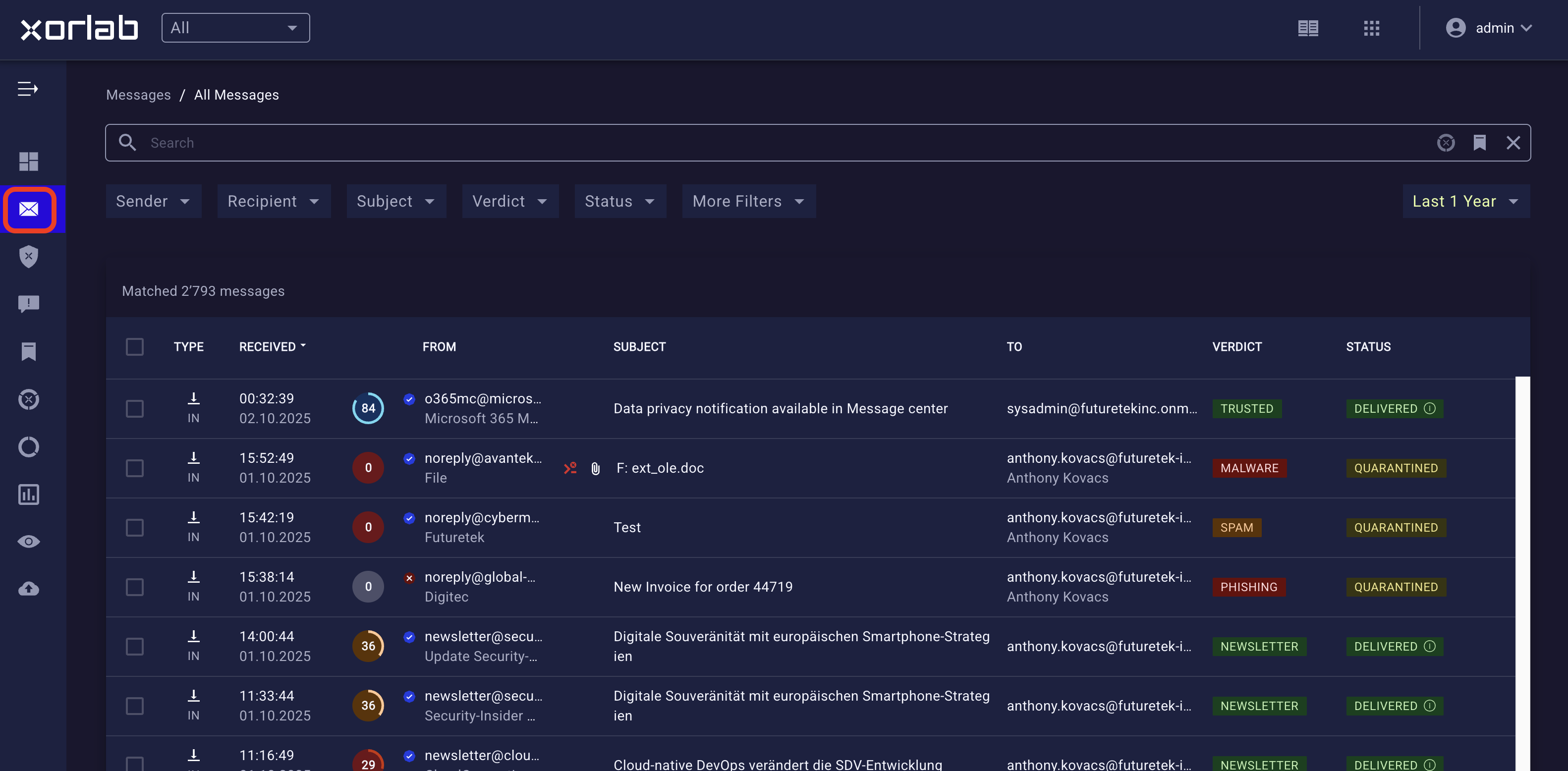Viewport: 1568px width, 771px height.
Task: Open the apps grid icon in header
Action: (1371, 28)
